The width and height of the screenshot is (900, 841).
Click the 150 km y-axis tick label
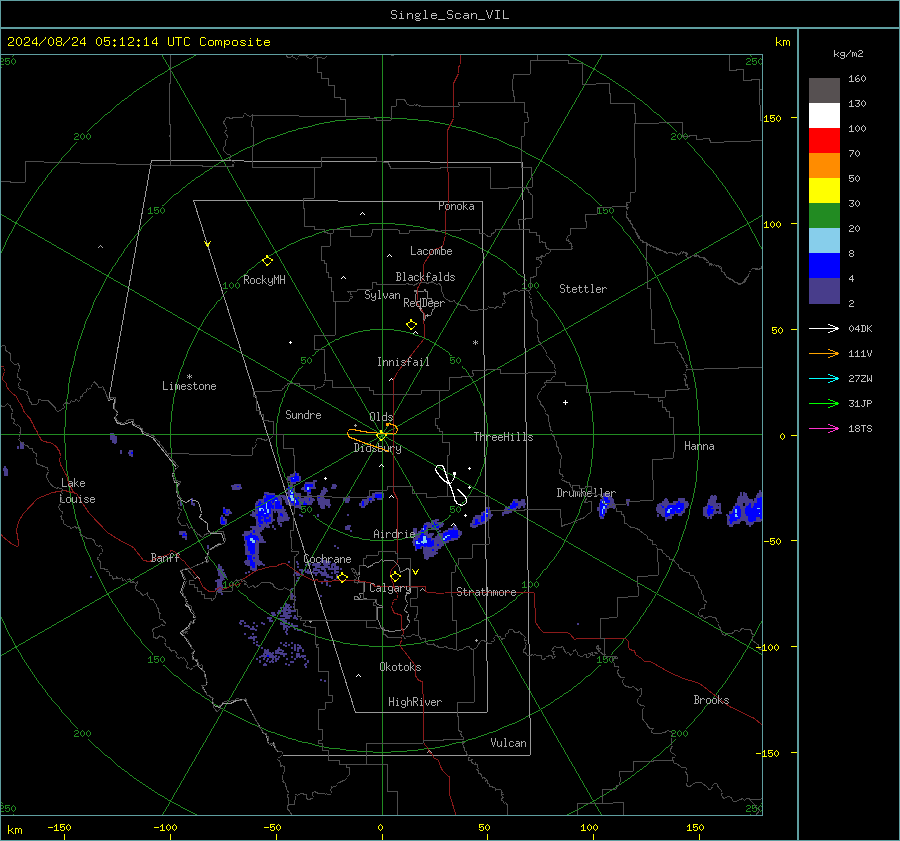pyautogui.click(x=773, y=118)
